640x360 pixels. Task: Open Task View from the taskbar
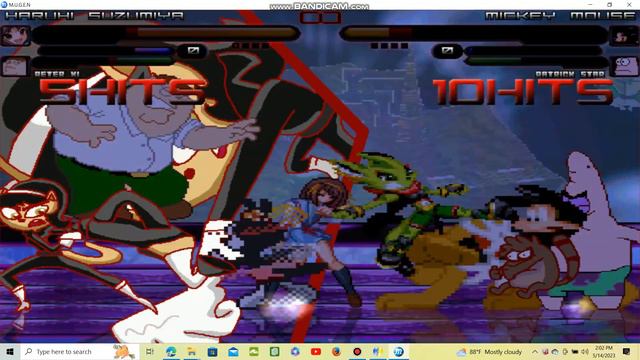(x=150, y=351)
